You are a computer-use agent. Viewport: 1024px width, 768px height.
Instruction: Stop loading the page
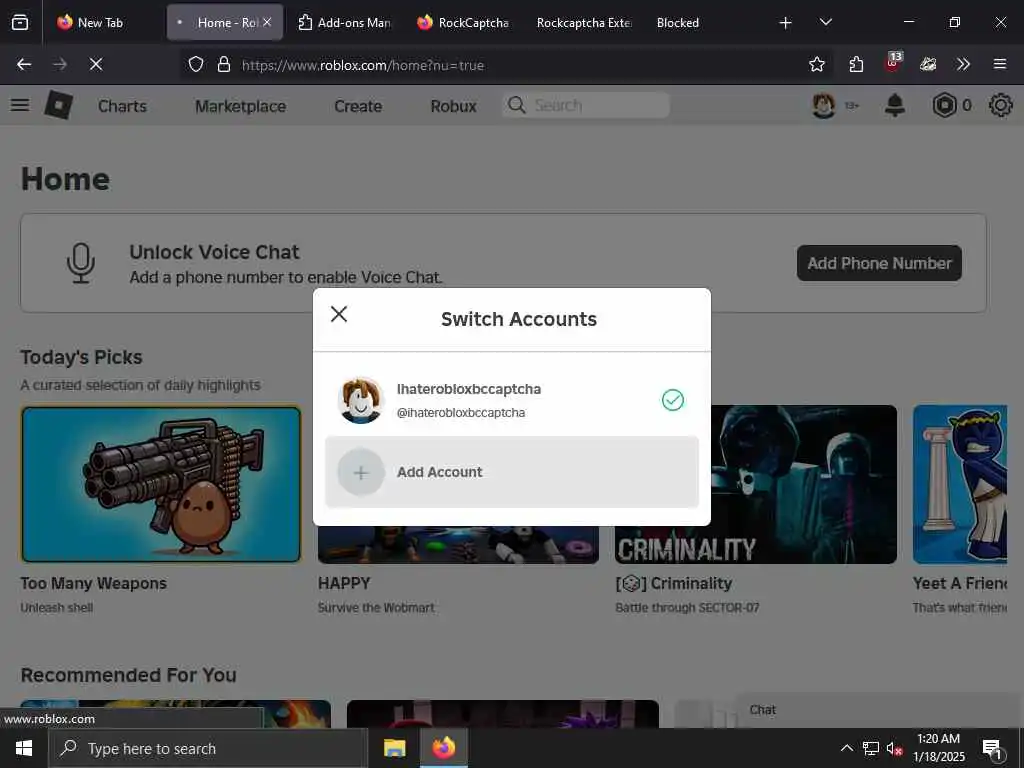tap(96, 64)
